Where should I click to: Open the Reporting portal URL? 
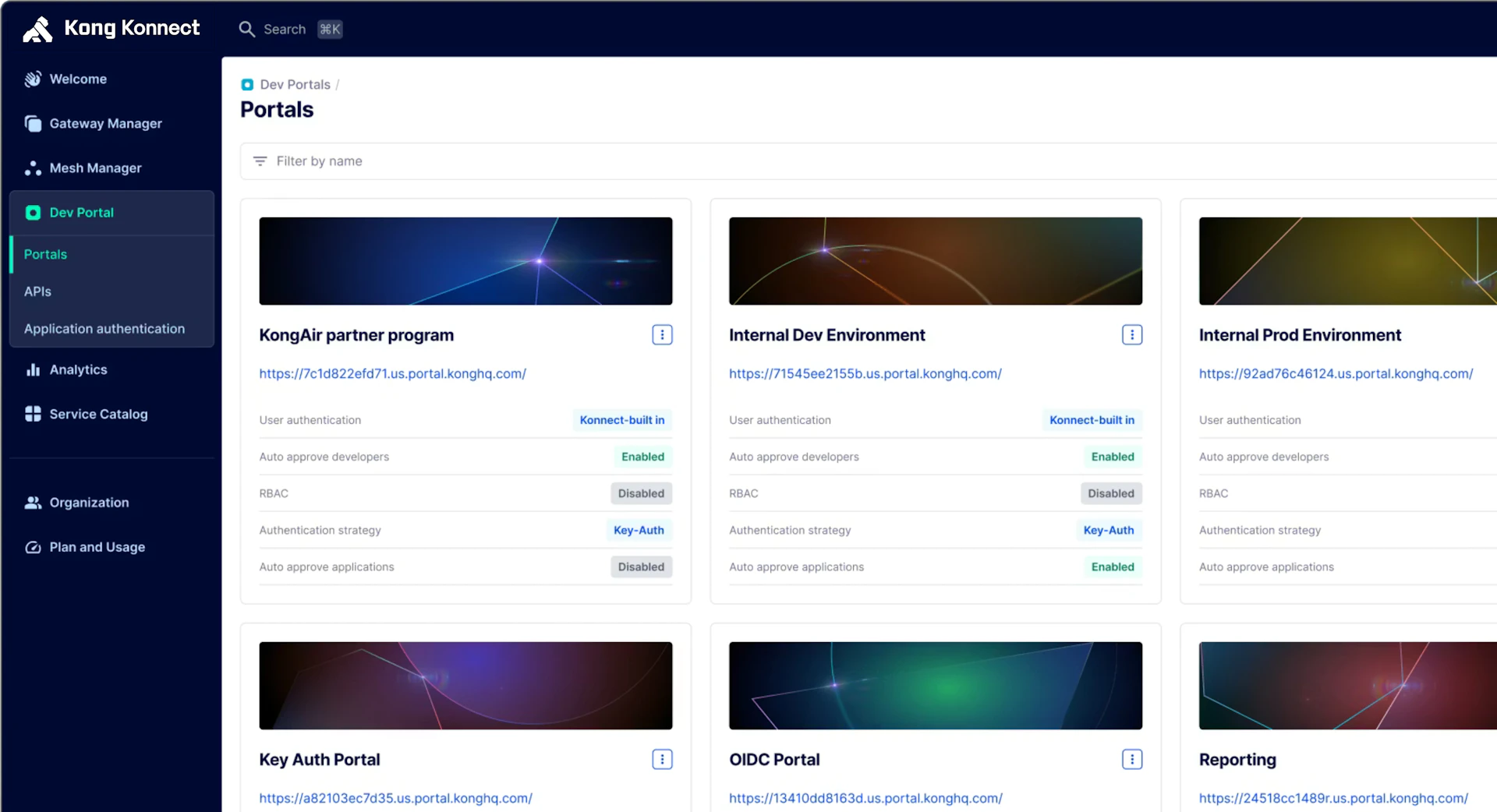[x=1333, y=798]
